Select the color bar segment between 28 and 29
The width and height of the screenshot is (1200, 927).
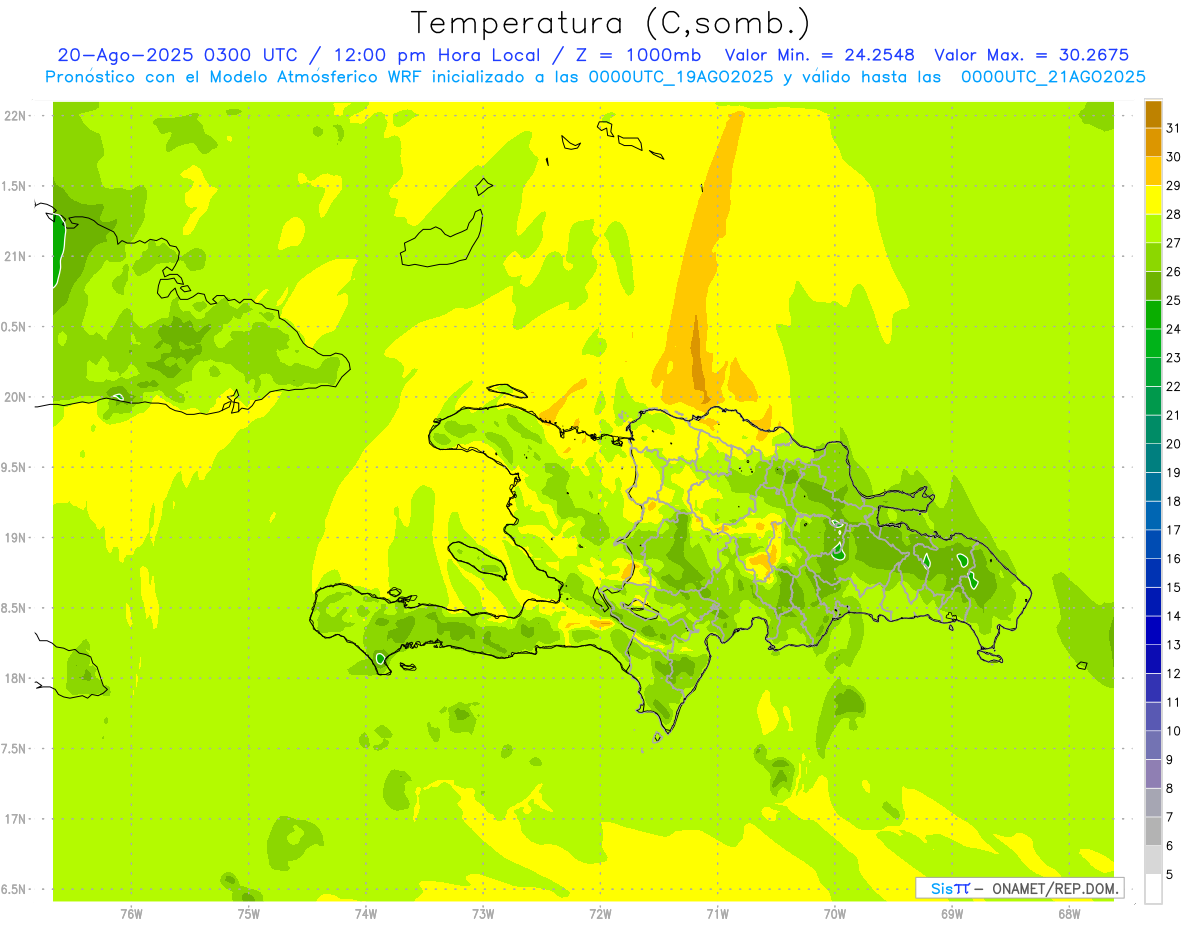1153,200
